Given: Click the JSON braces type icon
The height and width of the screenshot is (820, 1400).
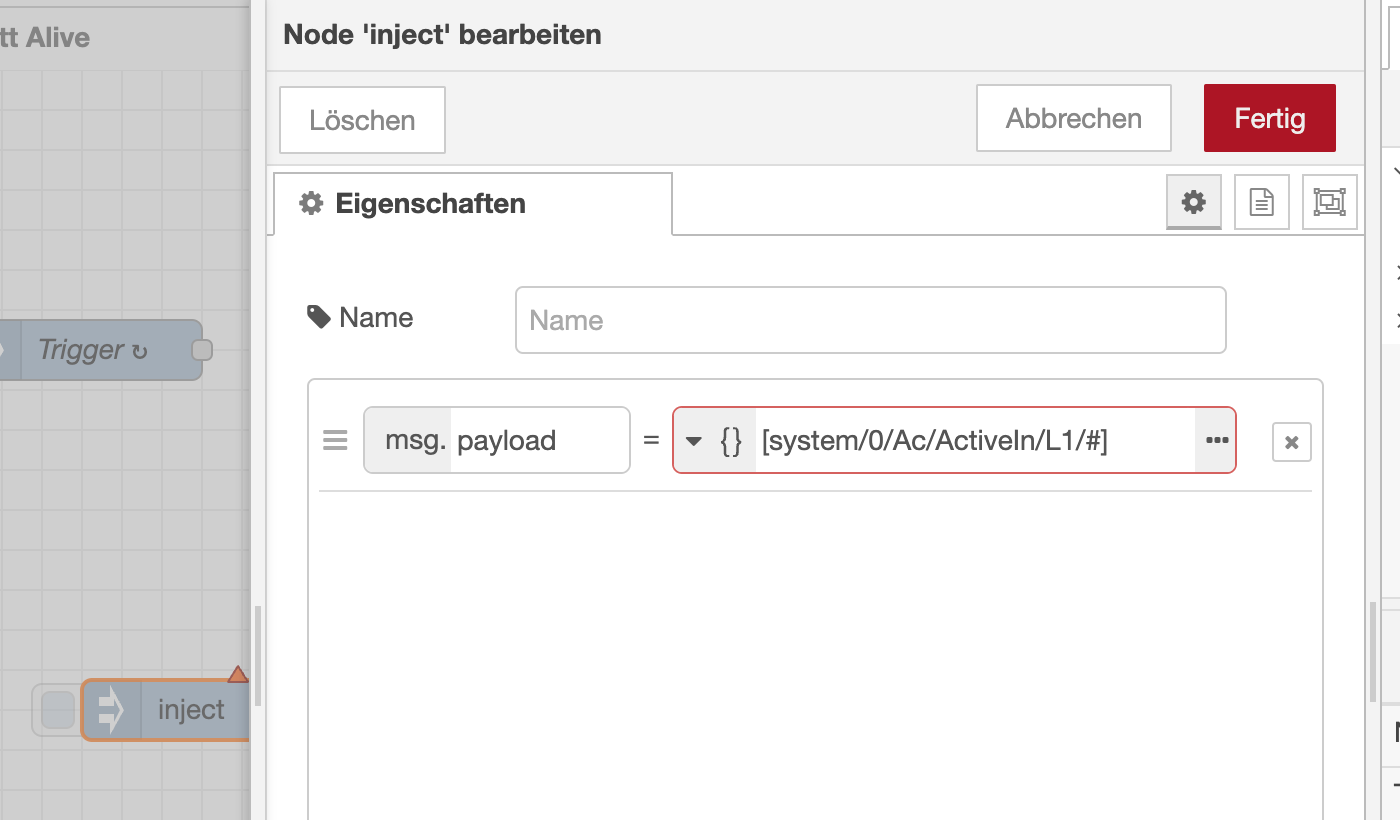Looking at the screenshot, I should 731,440.
